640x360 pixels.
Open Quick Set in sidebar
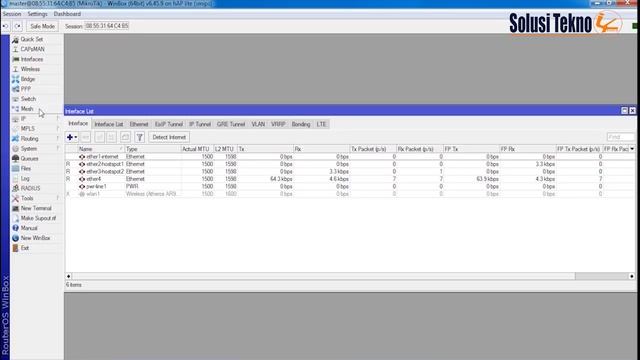click(x=32, y=39)
